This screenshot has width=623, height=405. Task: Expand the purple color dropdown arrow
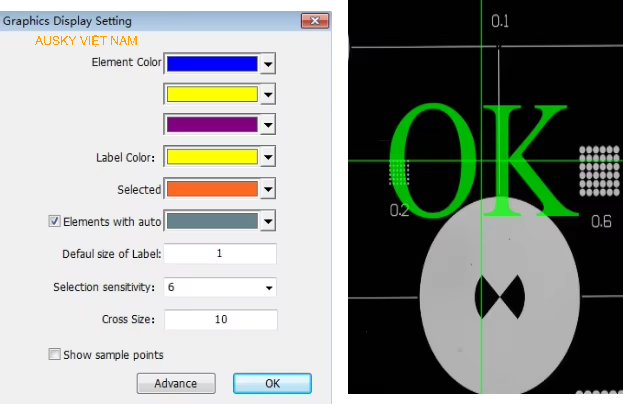268,125
